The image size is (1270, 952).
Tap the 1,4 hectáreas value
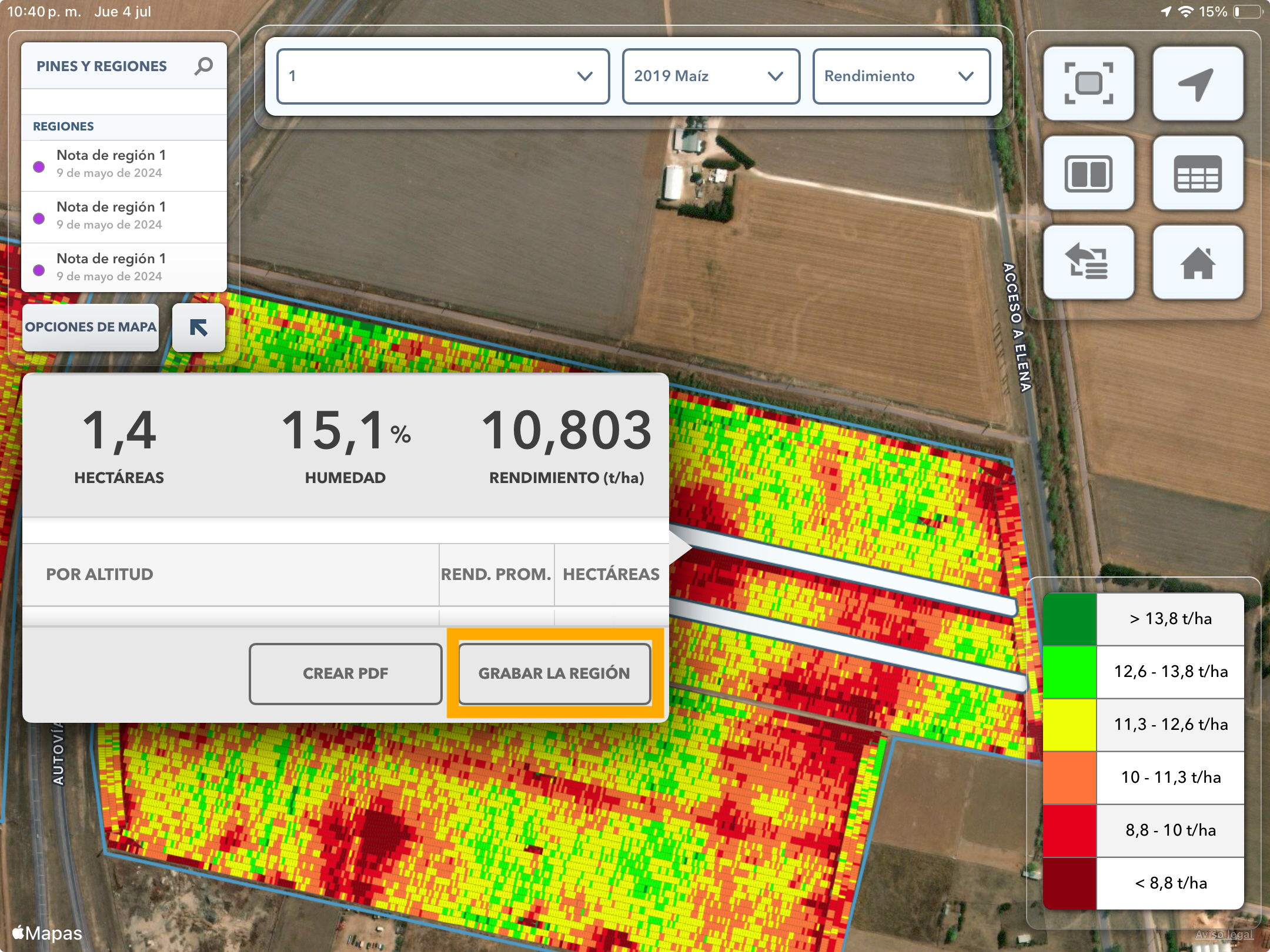click(119, 431)
